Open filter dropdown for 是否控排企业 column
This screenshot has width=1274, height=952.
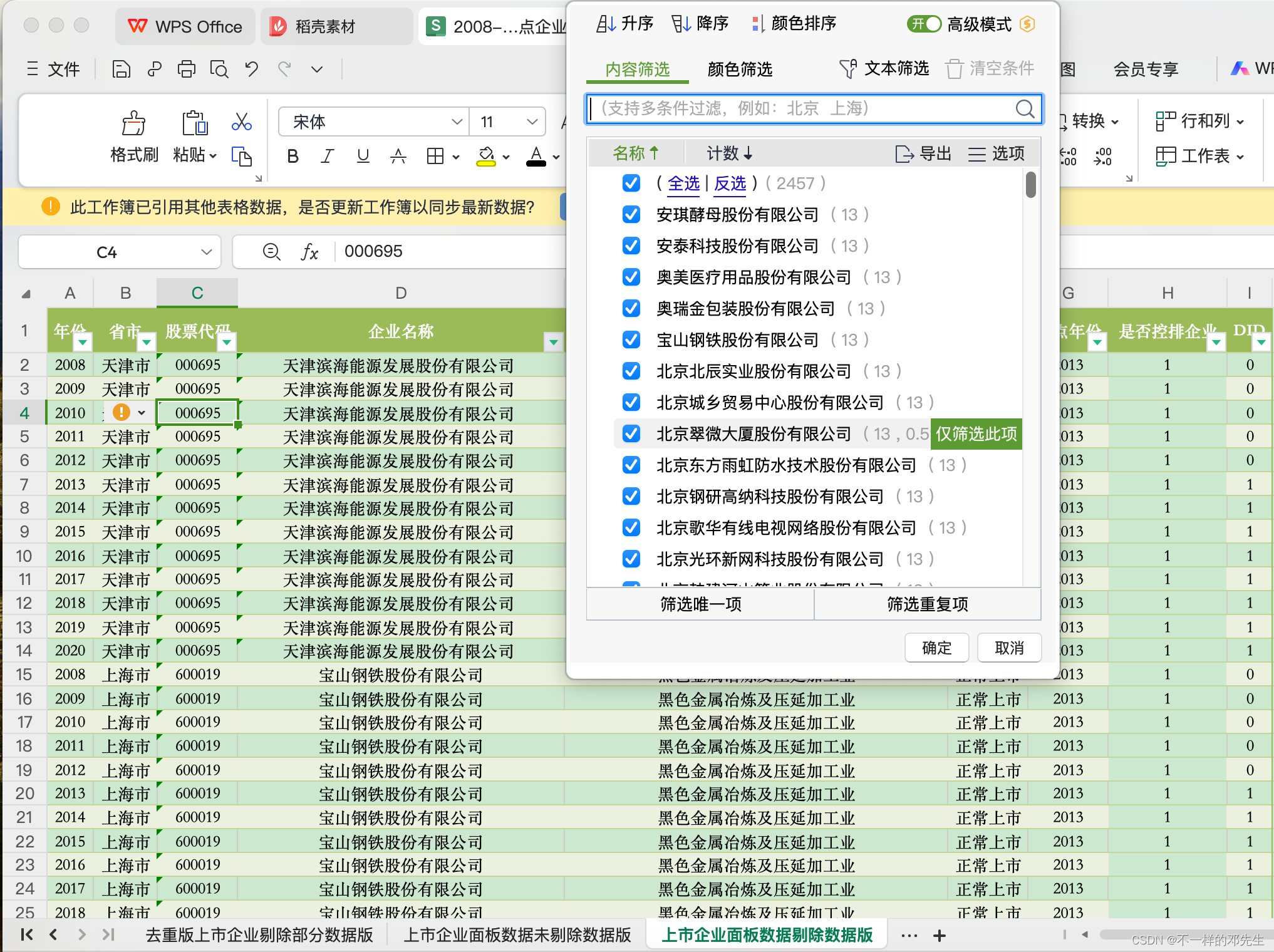(1216, 342)
